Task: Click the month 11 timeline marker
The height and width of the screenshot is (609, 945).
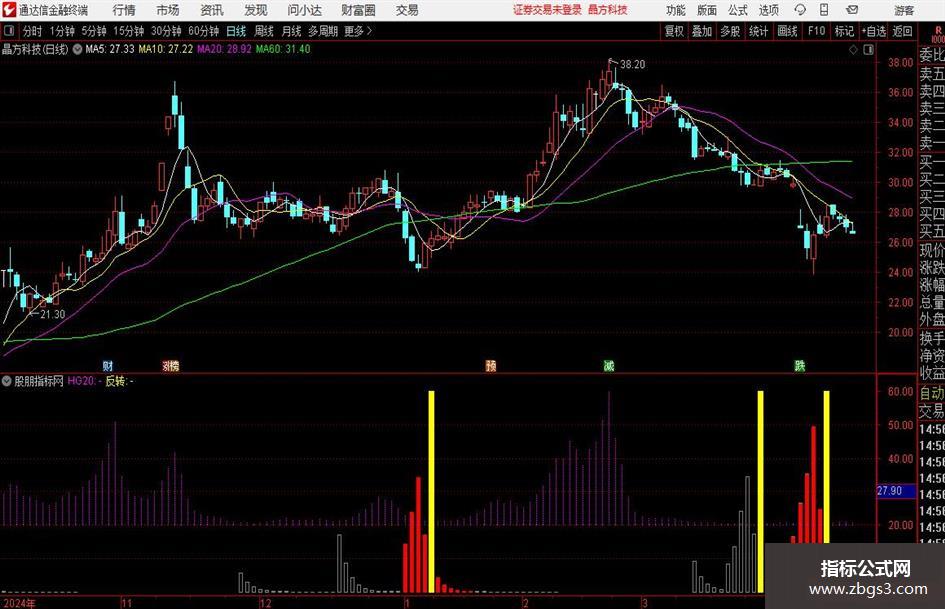Action: pos(126,603)
